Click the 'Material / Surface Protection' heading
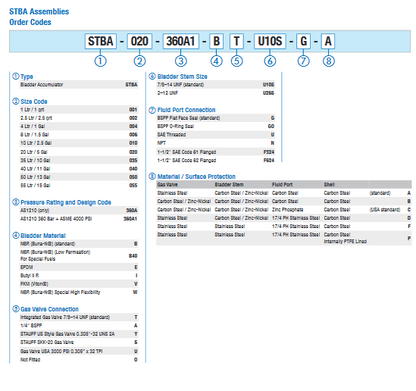 (196, 176)
